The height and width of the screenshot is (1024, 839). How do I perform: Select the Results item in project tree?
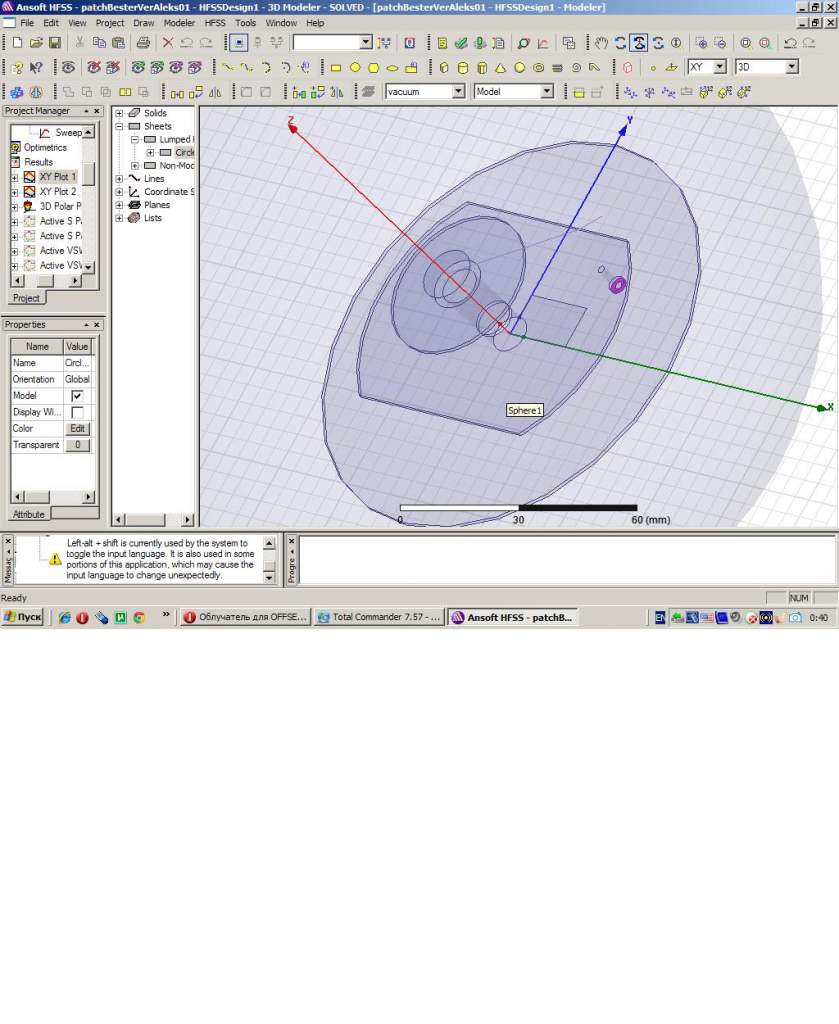[39, 162]
